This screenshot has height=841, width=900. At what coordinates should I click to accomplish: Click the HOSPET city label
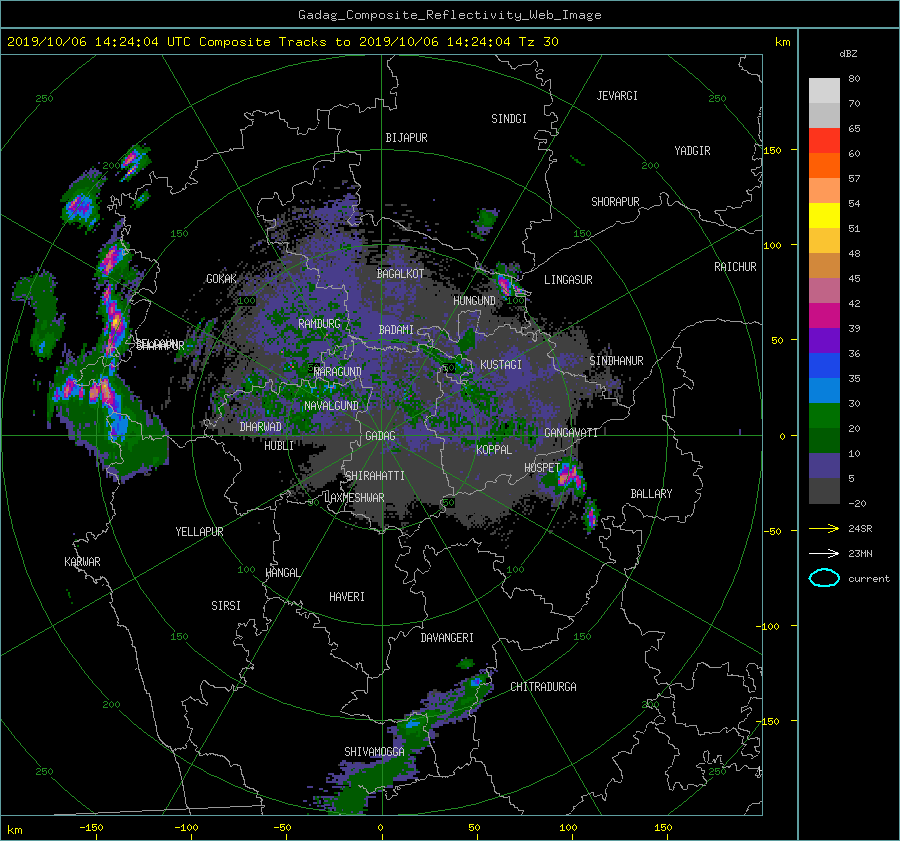pos(542,468)
